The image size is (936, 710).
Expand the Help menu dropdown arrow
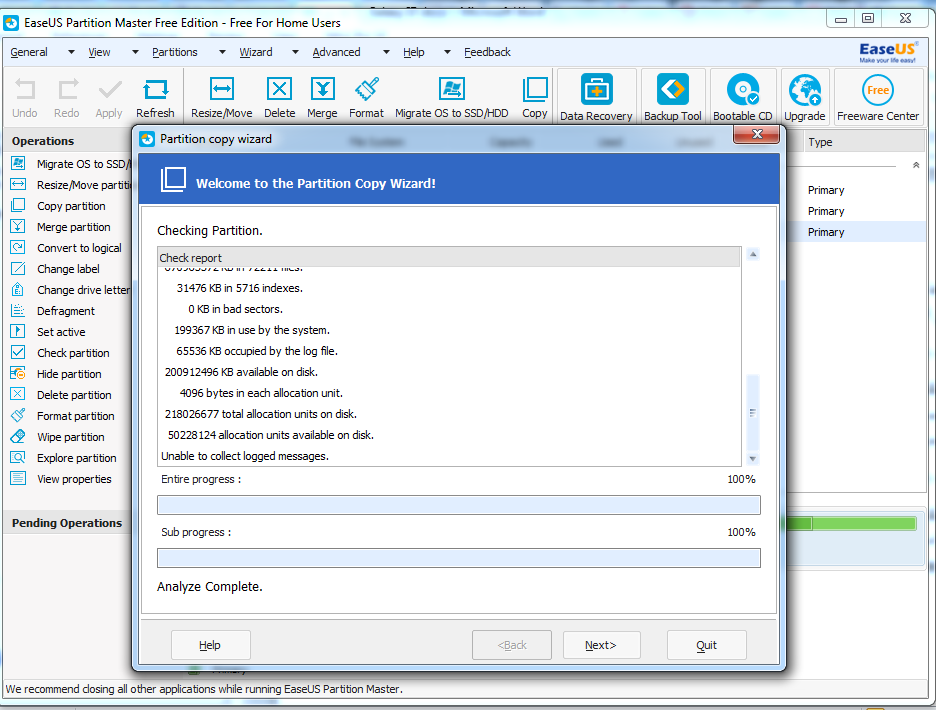[447, 52]
